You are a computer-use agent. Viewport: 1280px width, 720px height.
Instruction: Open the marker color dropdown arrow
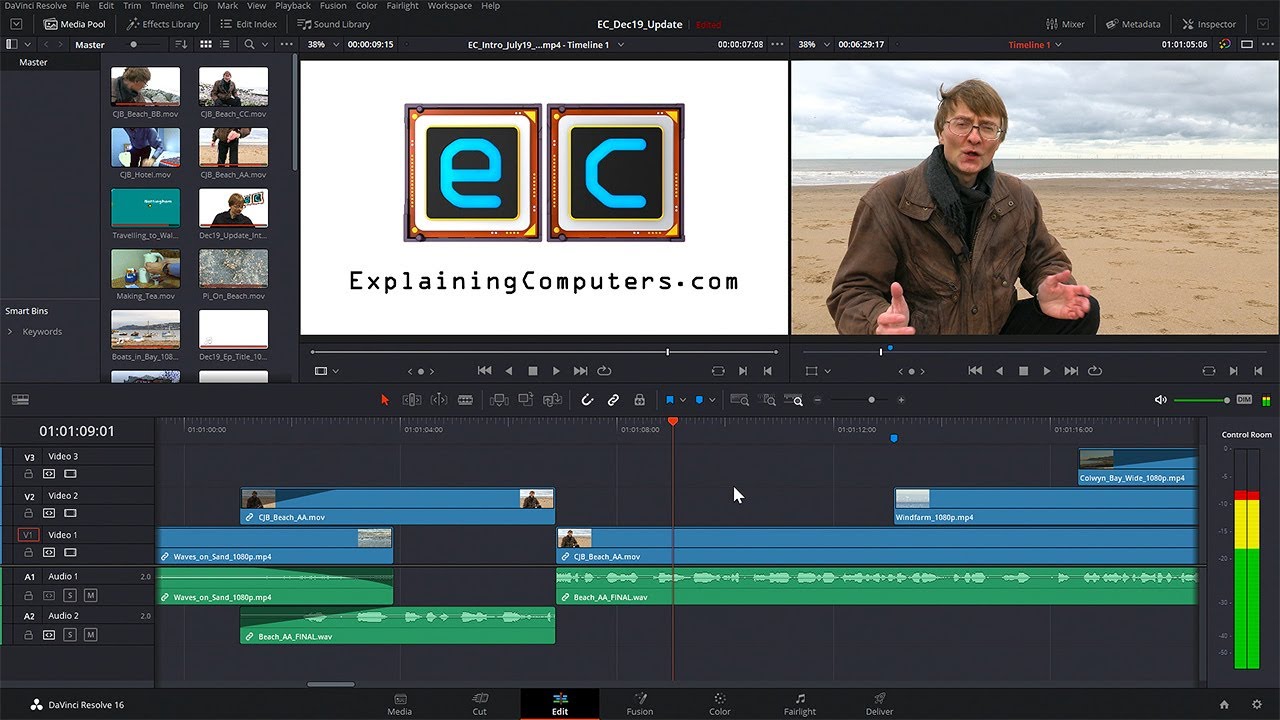pyautogui.click(x=712, y=400)
